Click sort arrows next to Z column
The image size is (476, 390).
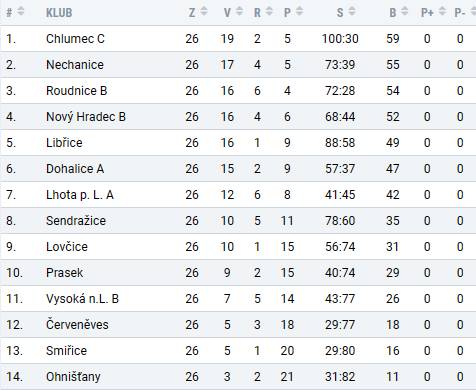[x=204, y=12]
